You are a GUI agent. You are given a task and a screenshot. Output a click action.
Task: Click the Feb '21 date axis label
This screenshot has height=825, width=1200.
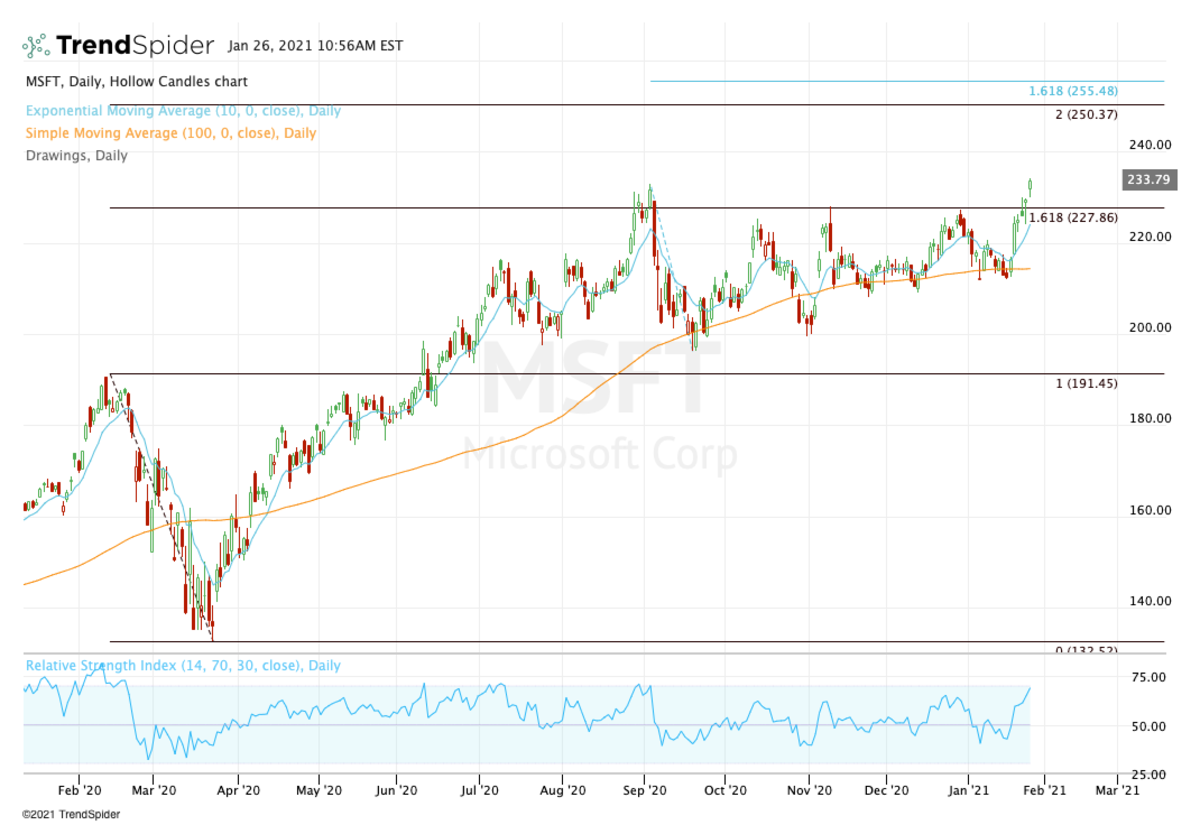pyautogui.click(x=1045, y=790)
